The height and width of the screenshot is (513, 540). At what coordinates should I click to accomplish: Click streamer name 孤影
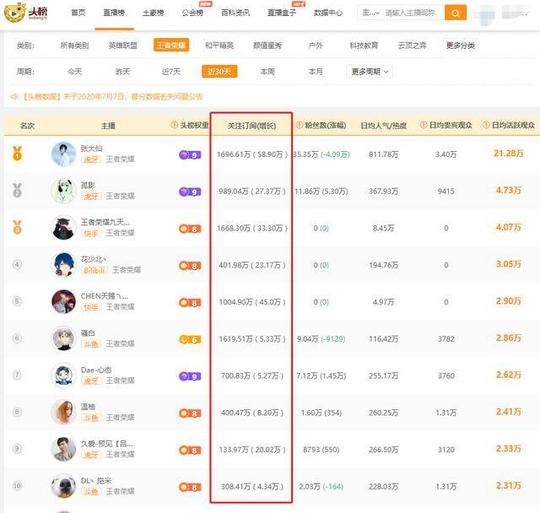[x=87, y=185]
